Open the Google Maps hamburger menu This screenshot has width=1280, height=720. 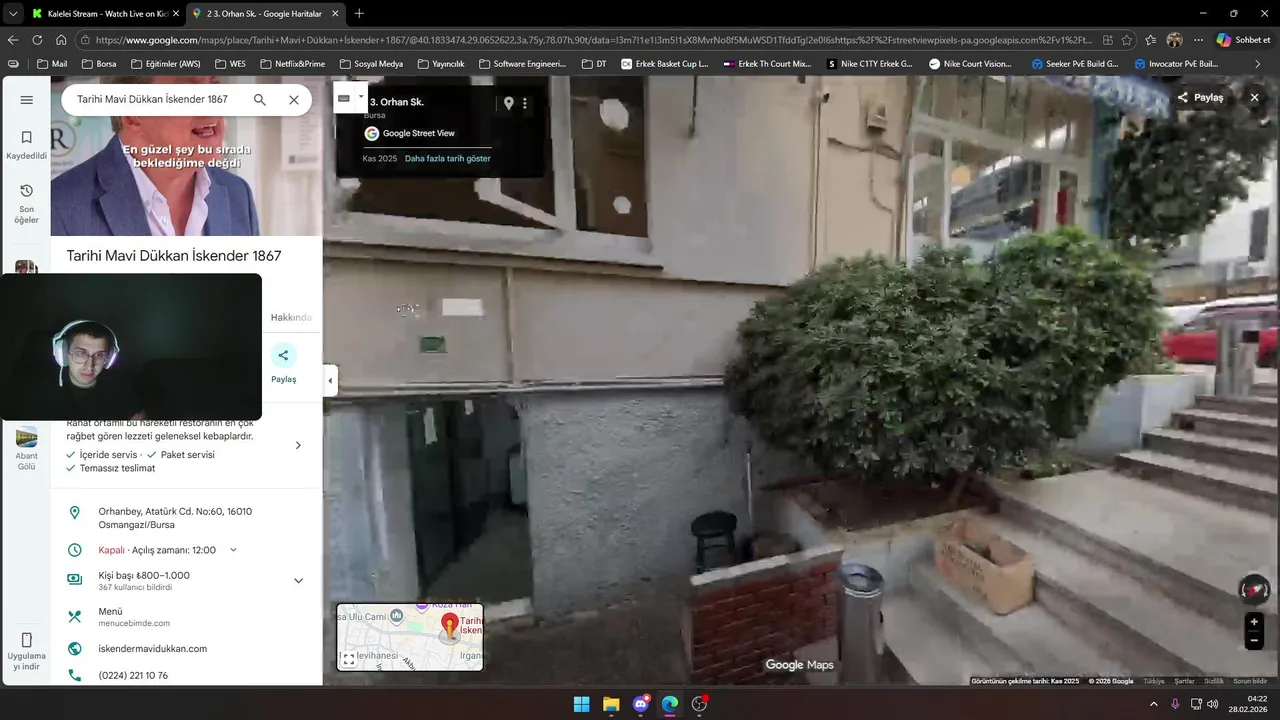click(27, 100)
